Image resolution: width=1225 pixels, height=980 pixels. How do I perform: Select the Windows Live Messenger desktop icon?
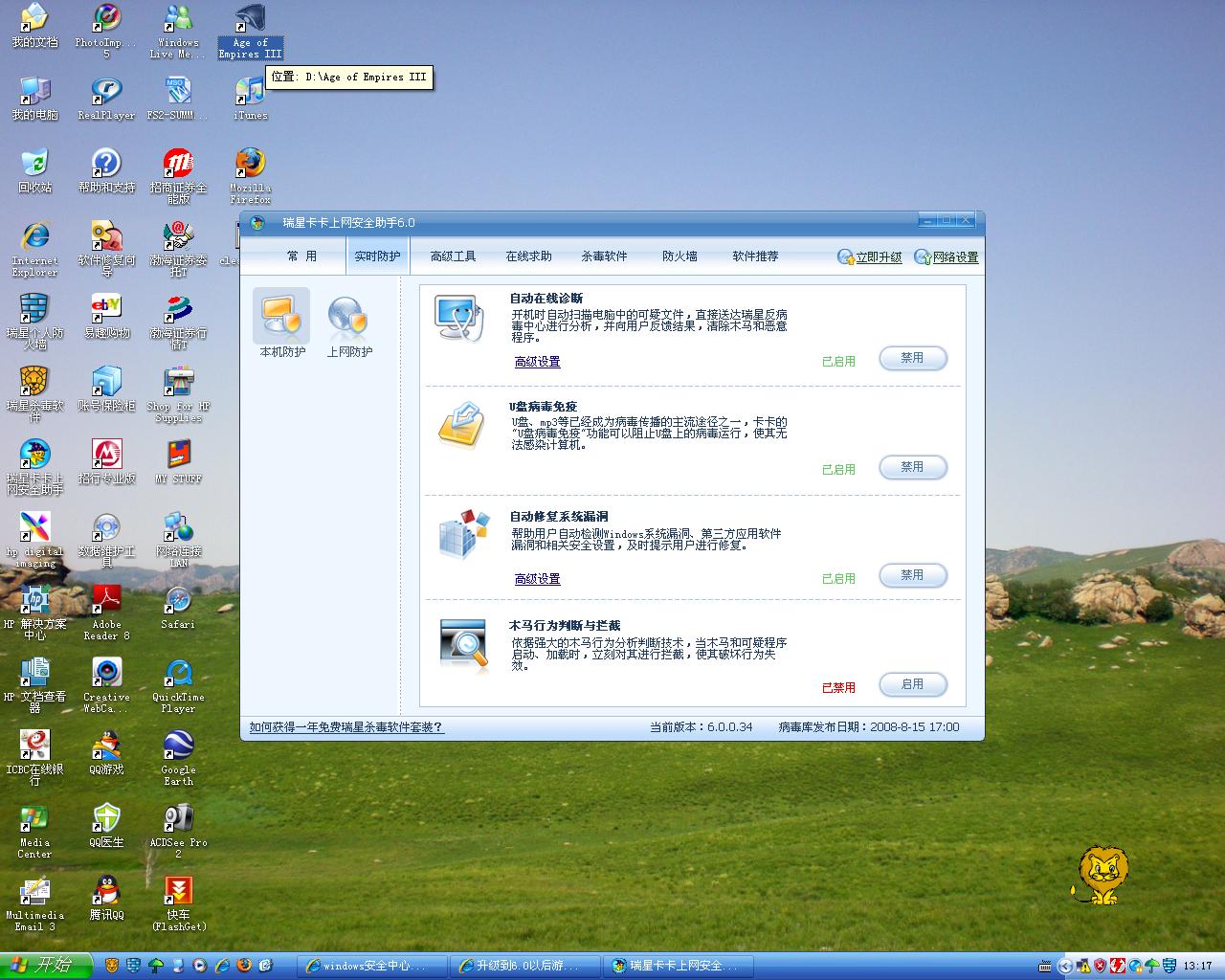178,31
